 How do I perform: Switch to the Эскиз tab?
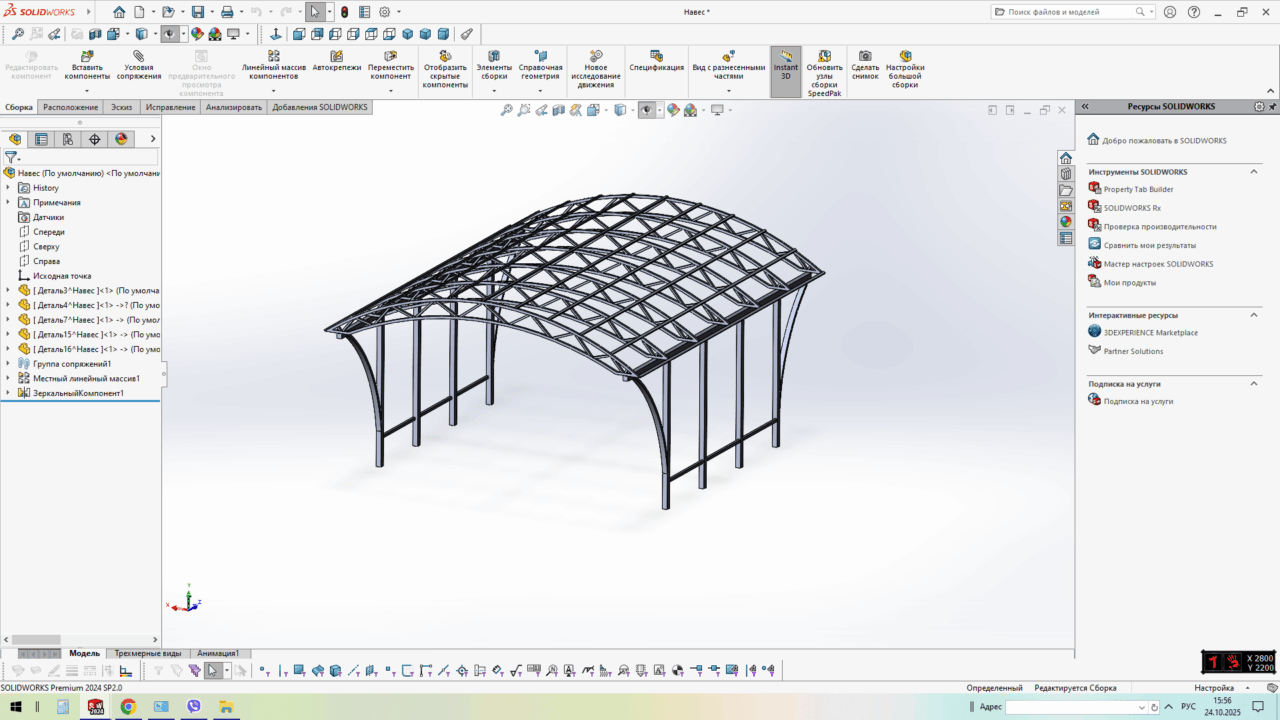pos(121,107)
